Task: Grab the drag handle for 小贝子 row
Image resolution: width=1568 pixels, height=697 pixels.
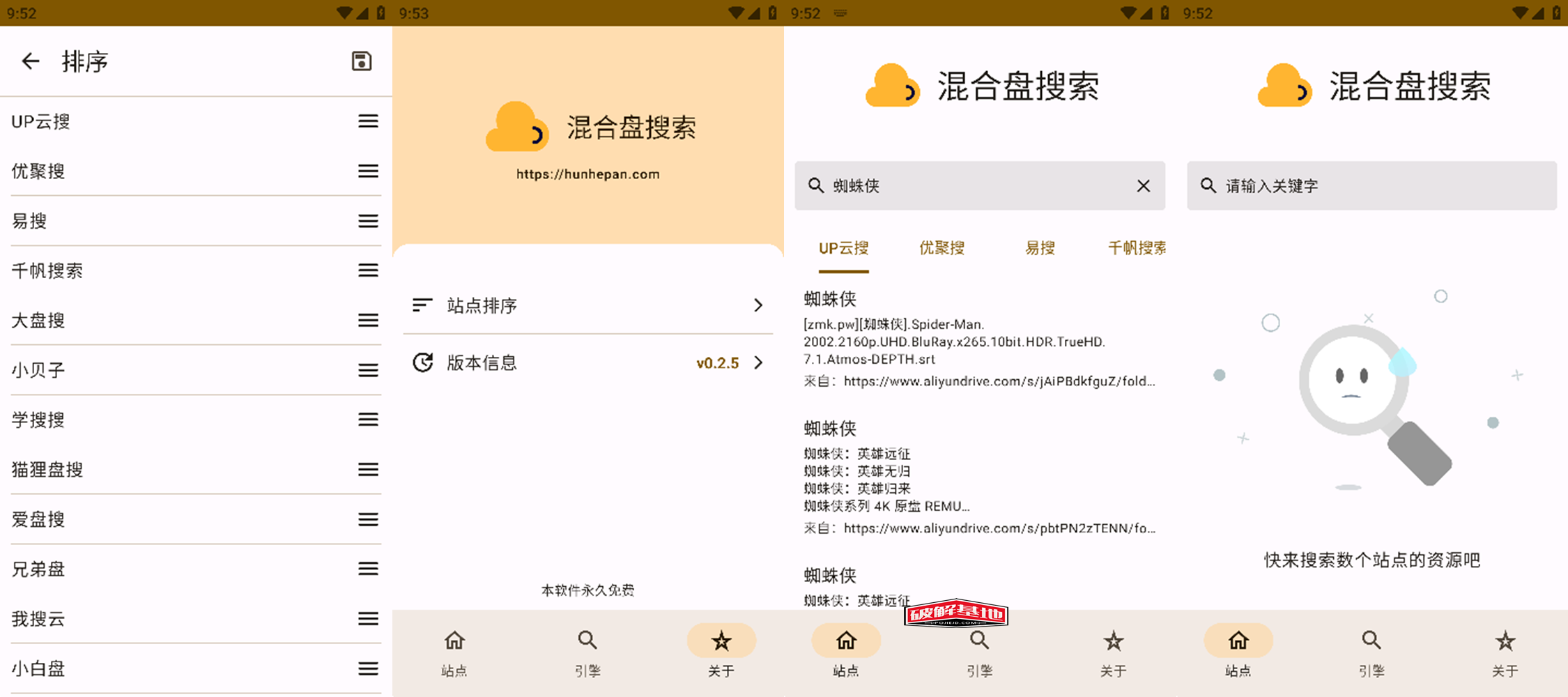Action: pyautogui.click(x=368, y=370)
